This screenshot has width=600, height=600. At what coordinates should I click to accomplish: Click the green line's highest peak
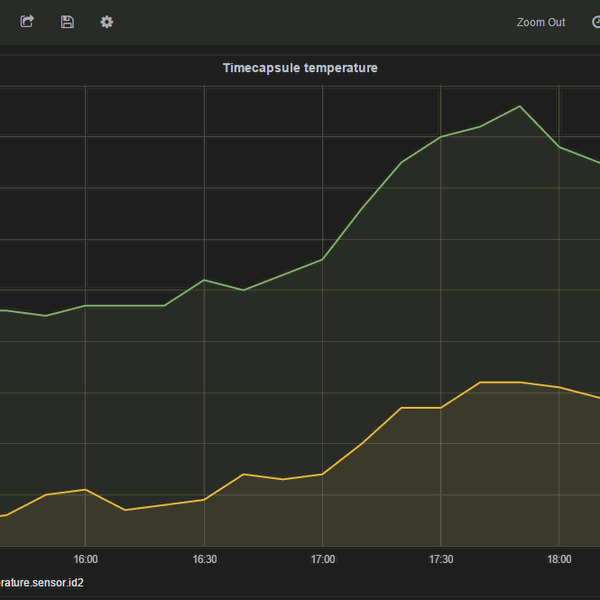coord(519,106)
